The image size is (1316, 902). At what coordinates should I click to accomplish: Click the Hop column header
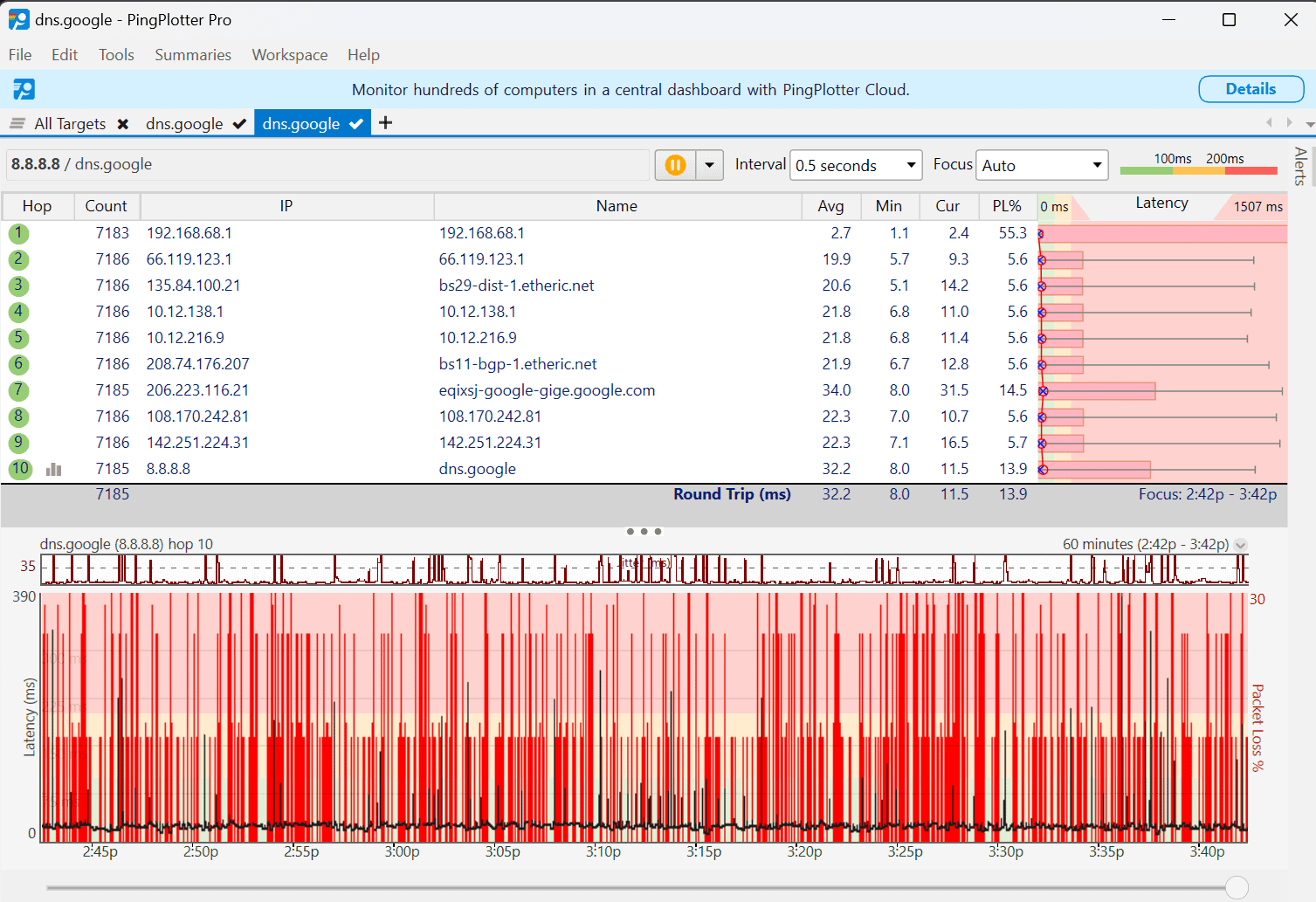pyautogui.click(x=37, y=206)
